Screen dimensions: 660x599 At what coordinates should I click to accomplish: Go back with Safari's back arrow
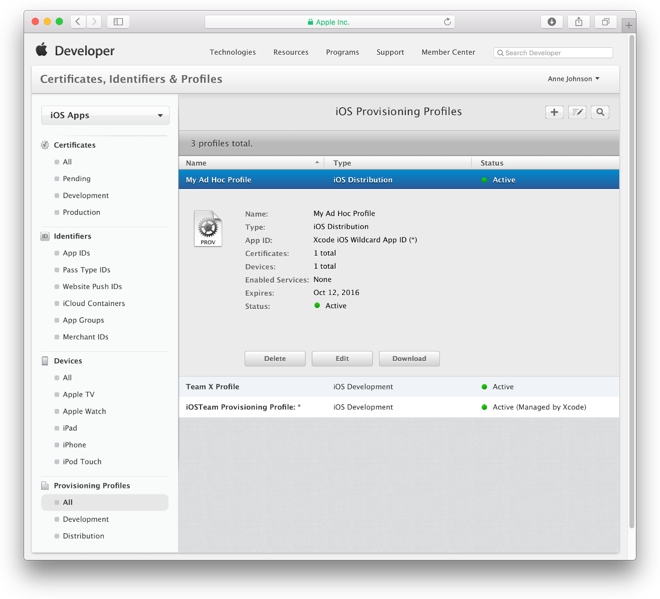click(x=78, y=21)
